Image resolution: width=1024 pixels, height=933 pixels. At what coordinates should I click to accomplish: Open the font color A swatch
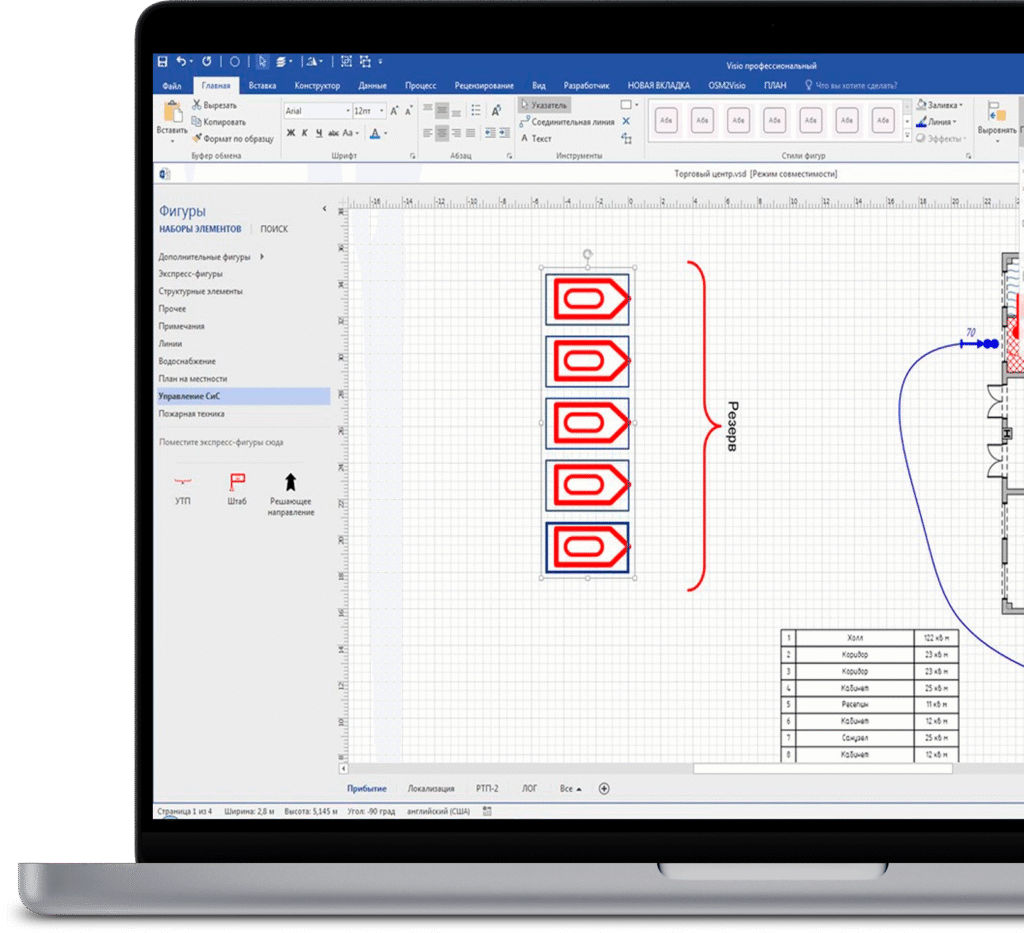376,133
